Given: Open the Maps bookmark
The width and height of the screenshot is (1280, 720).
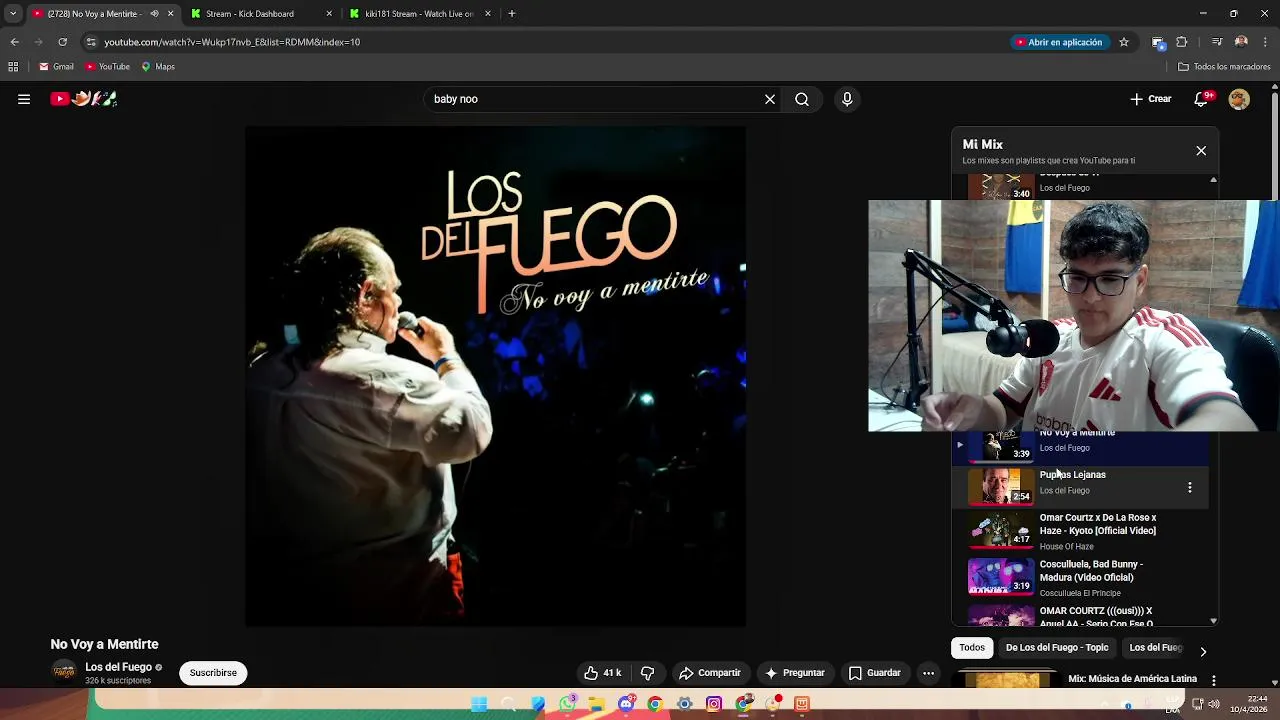Looking at the screenshot, I should pyautogui.click(x=158, y=67).
